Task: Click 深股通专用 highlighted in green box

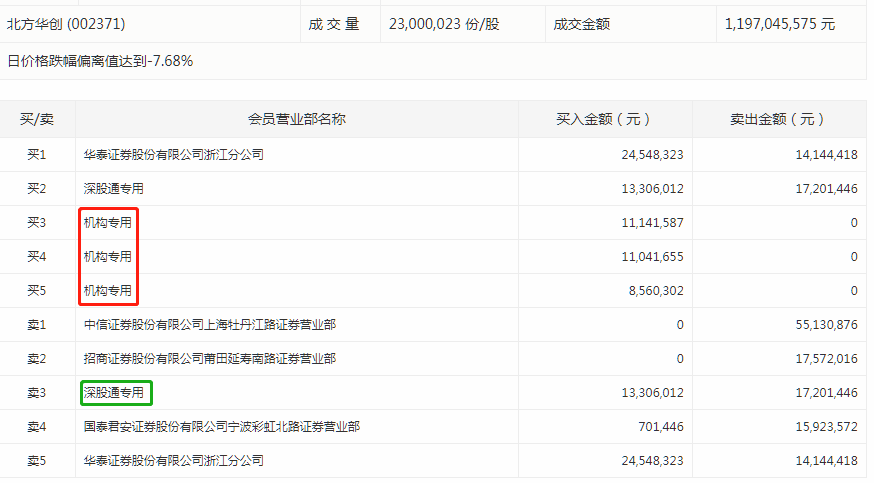Action: [x=114, y=393]
